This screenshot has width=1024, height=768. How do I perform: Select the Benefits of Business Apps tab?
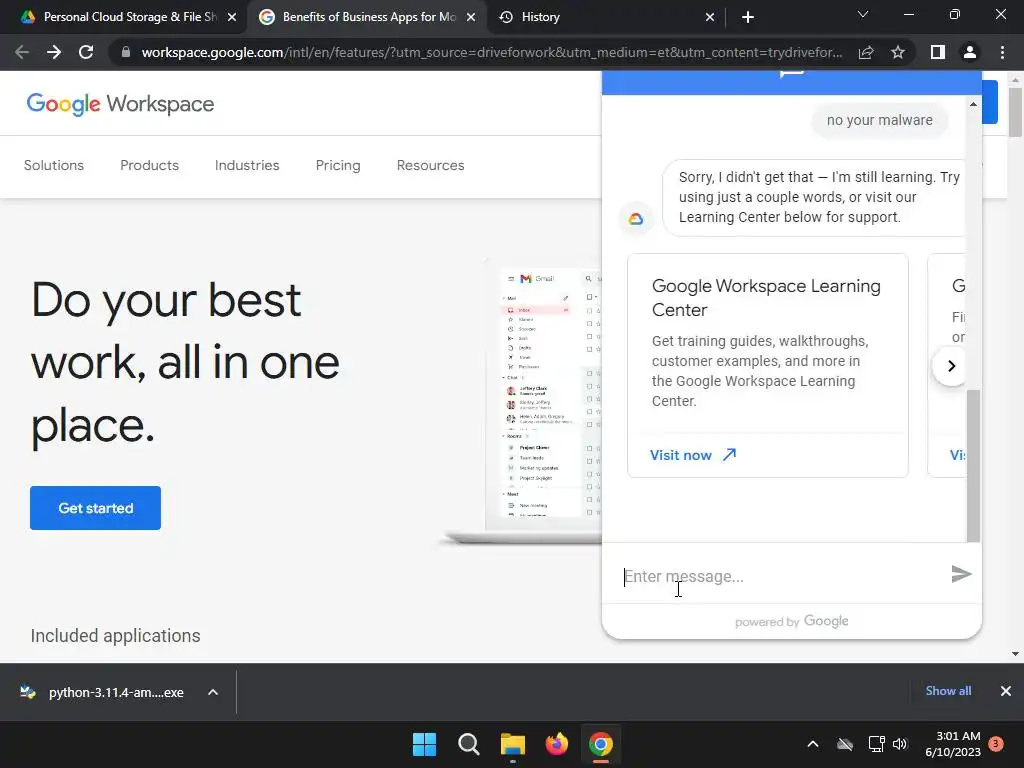(368, 17)
